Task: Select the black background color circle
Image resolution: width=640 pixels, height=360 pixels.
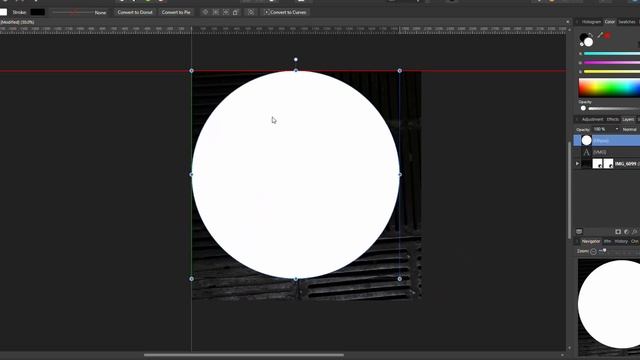Action: point(583,37)
